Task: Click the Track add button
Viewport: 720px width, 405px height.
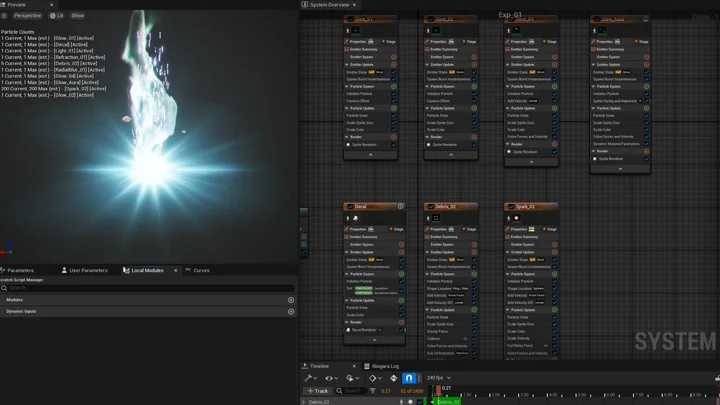Action: pos(318,391)
